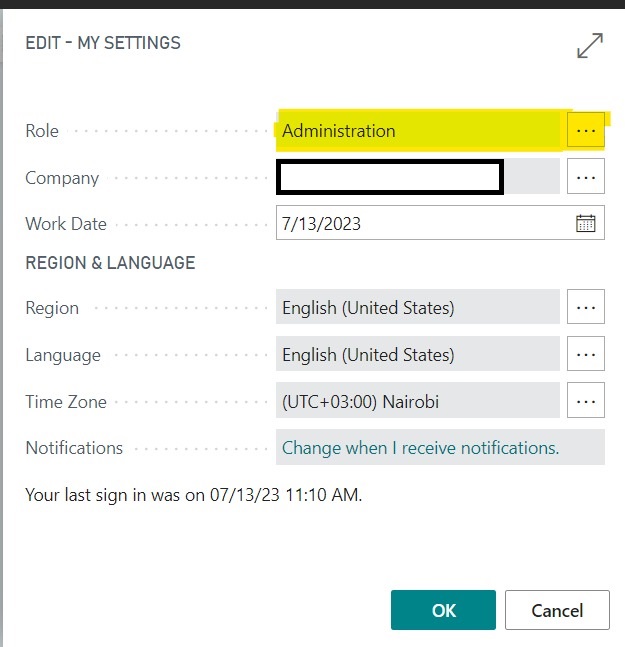This screenshot has width=625, height=647.
Task: Open the Company lookup ellipsis button
Action: [x=586, y=176]
